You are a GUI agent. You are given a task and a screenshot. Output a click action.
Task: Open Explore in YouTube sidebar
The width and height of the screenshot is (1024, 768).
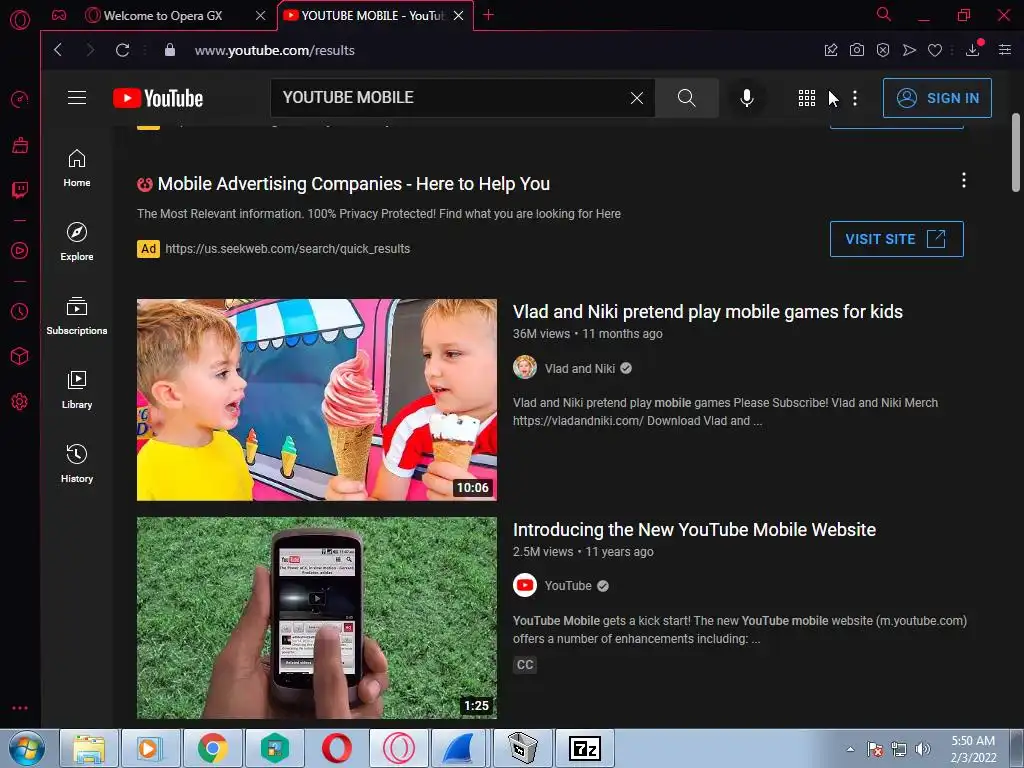click(x=77, y=242)
